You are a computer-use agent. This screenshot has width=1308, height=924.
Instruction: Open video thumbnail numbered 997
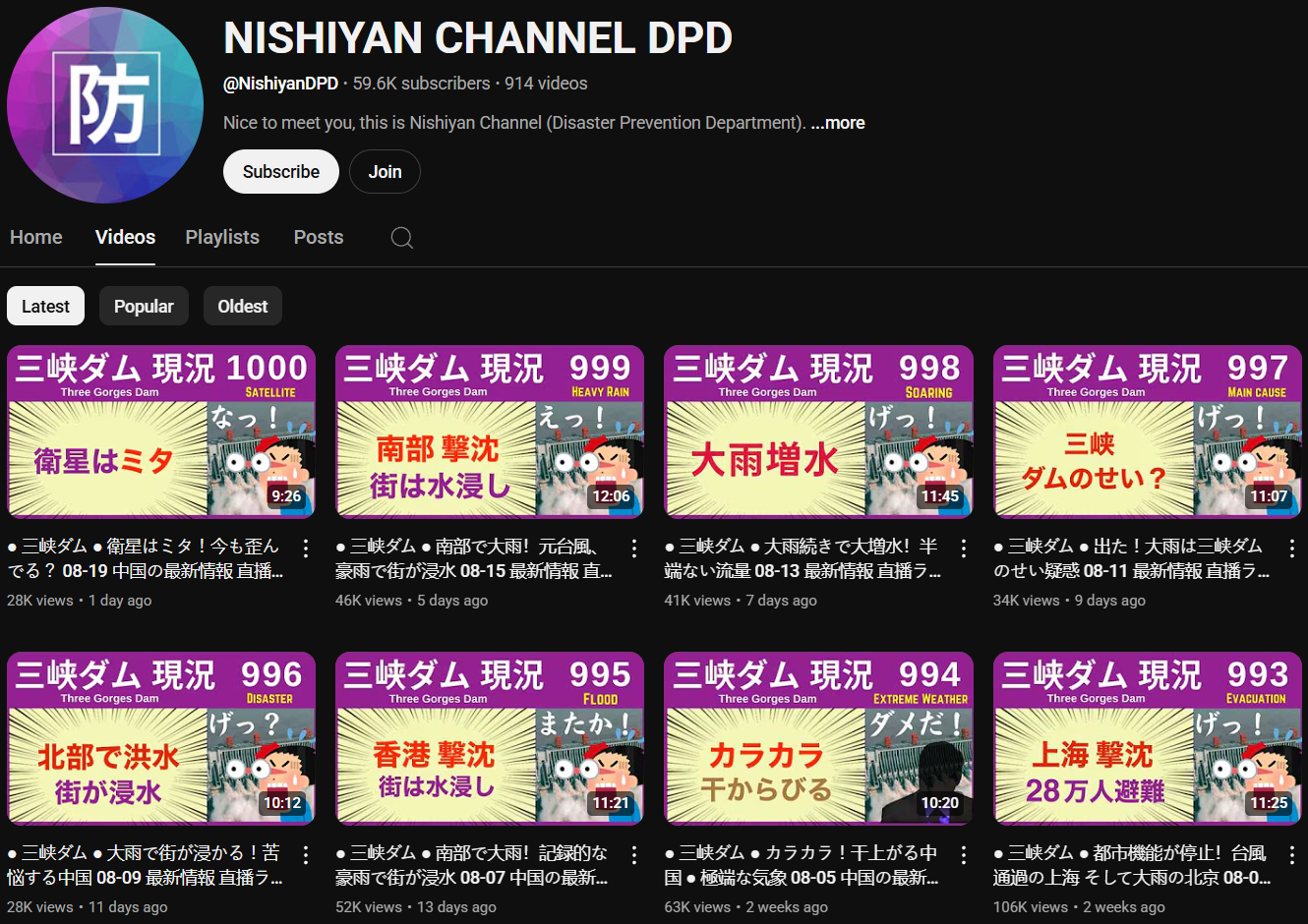tap(1148, 432)
